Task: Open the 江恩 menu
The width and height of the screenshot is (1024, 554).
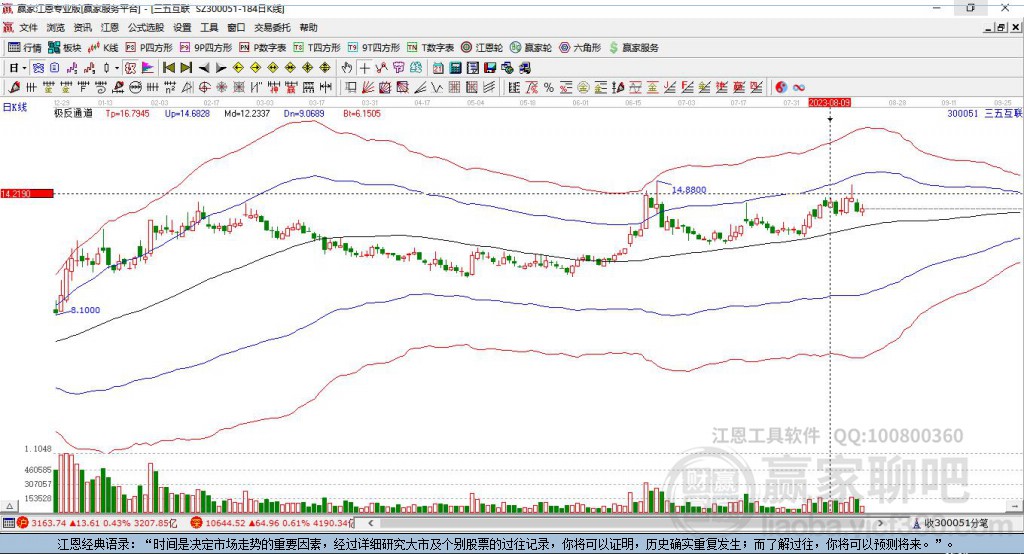Action: pos(110,27)
